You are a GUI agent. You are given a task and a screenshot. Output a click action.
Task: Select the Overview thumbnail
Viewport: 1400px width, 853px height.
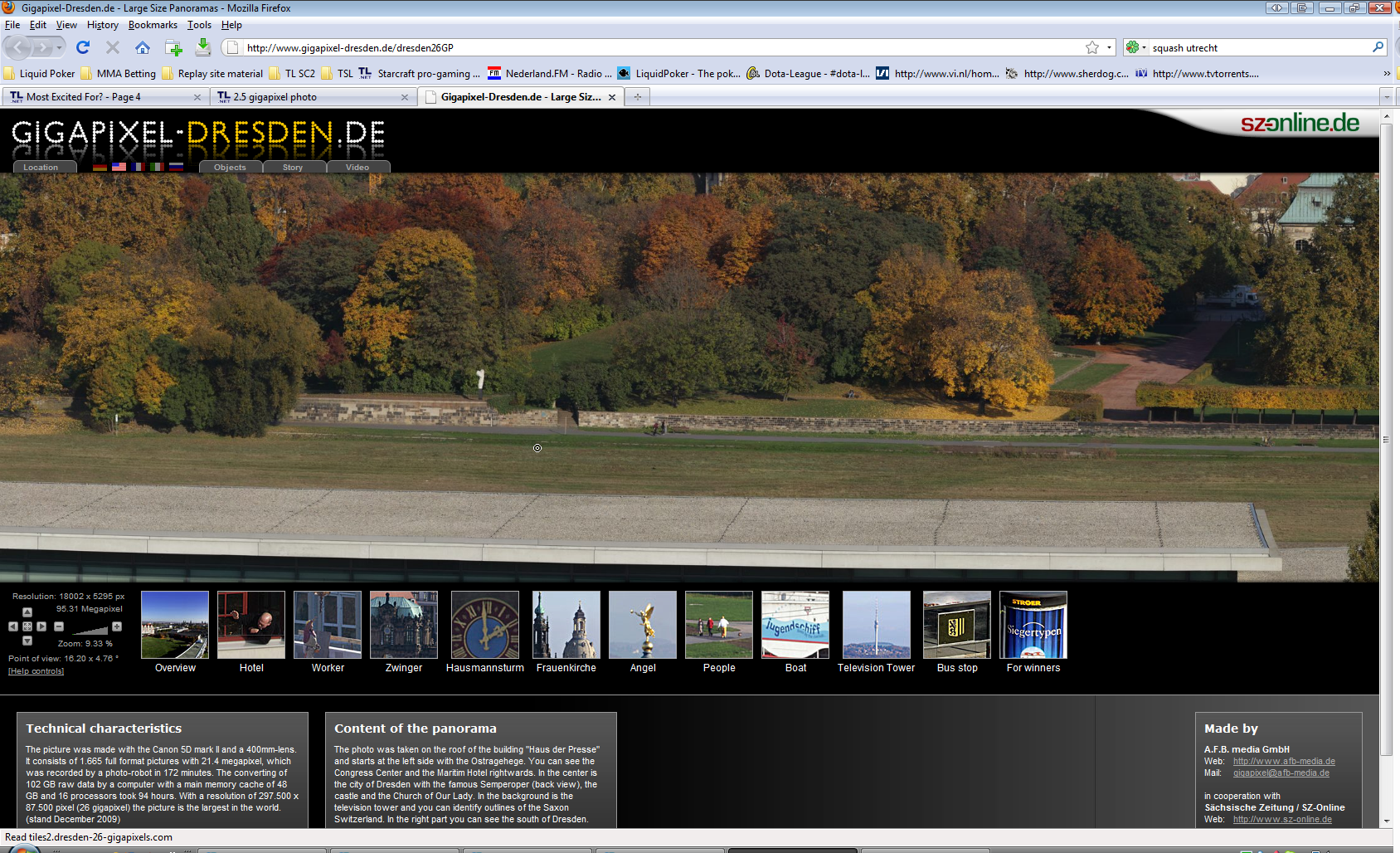coord(175,625)
